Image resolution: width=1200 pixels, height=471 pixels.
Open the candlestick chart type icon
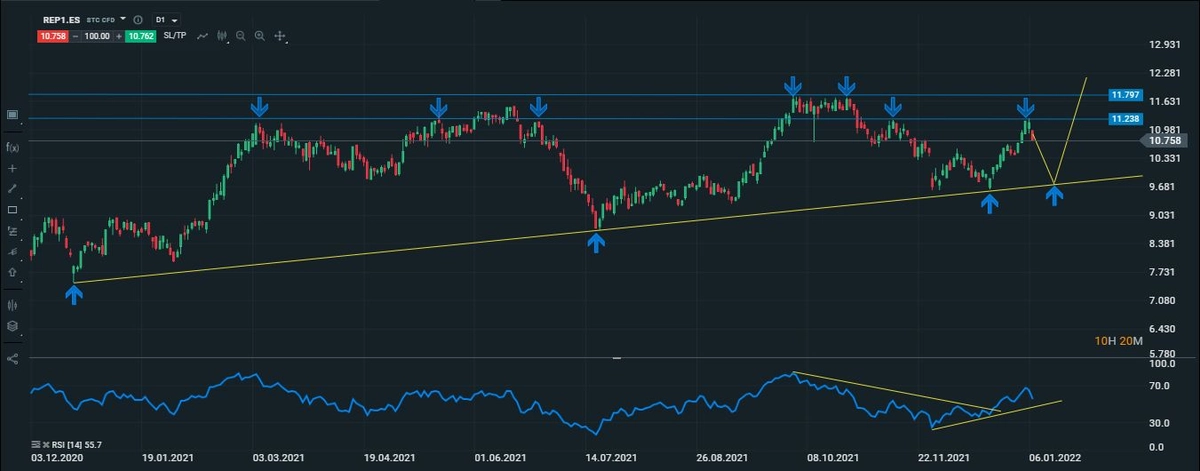[x=223, y=36]
